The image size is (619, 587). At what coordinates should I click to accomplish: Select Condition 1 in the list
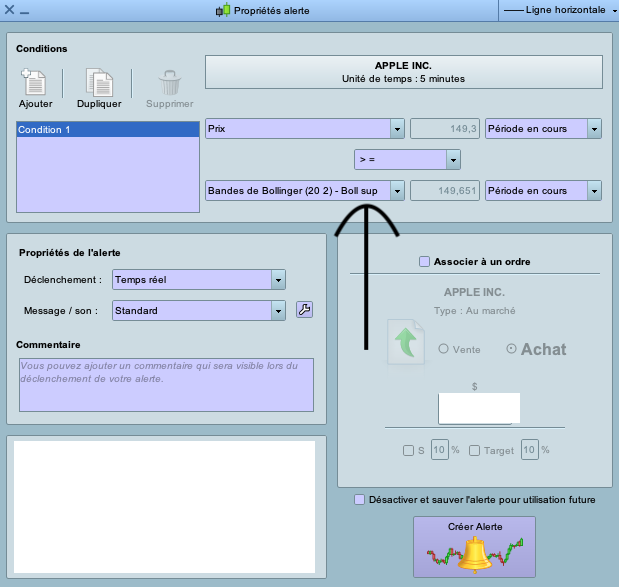tap(108, 129)
